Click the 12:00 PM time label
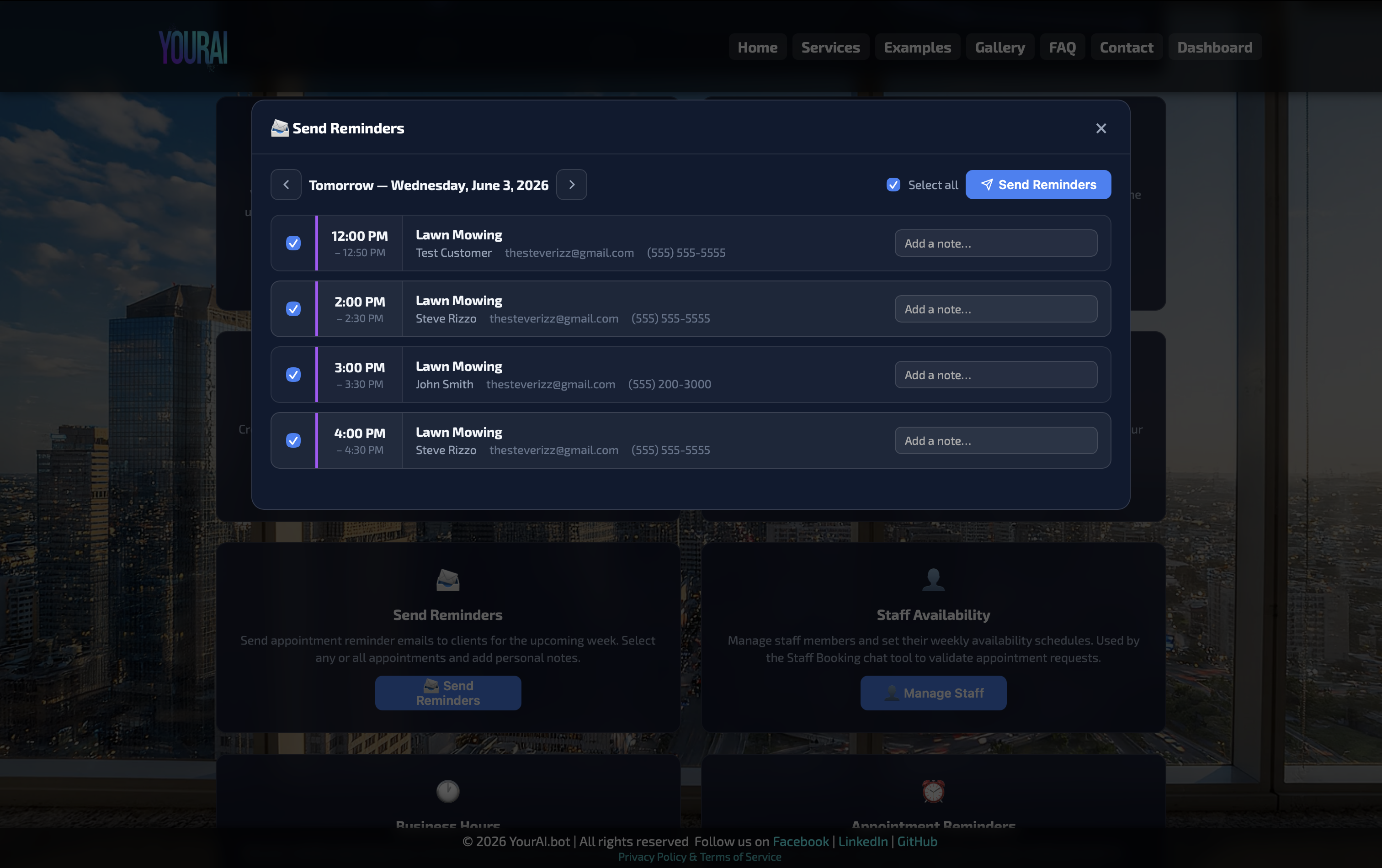This screenshot has height=868, width=1382. pos(359,236)
